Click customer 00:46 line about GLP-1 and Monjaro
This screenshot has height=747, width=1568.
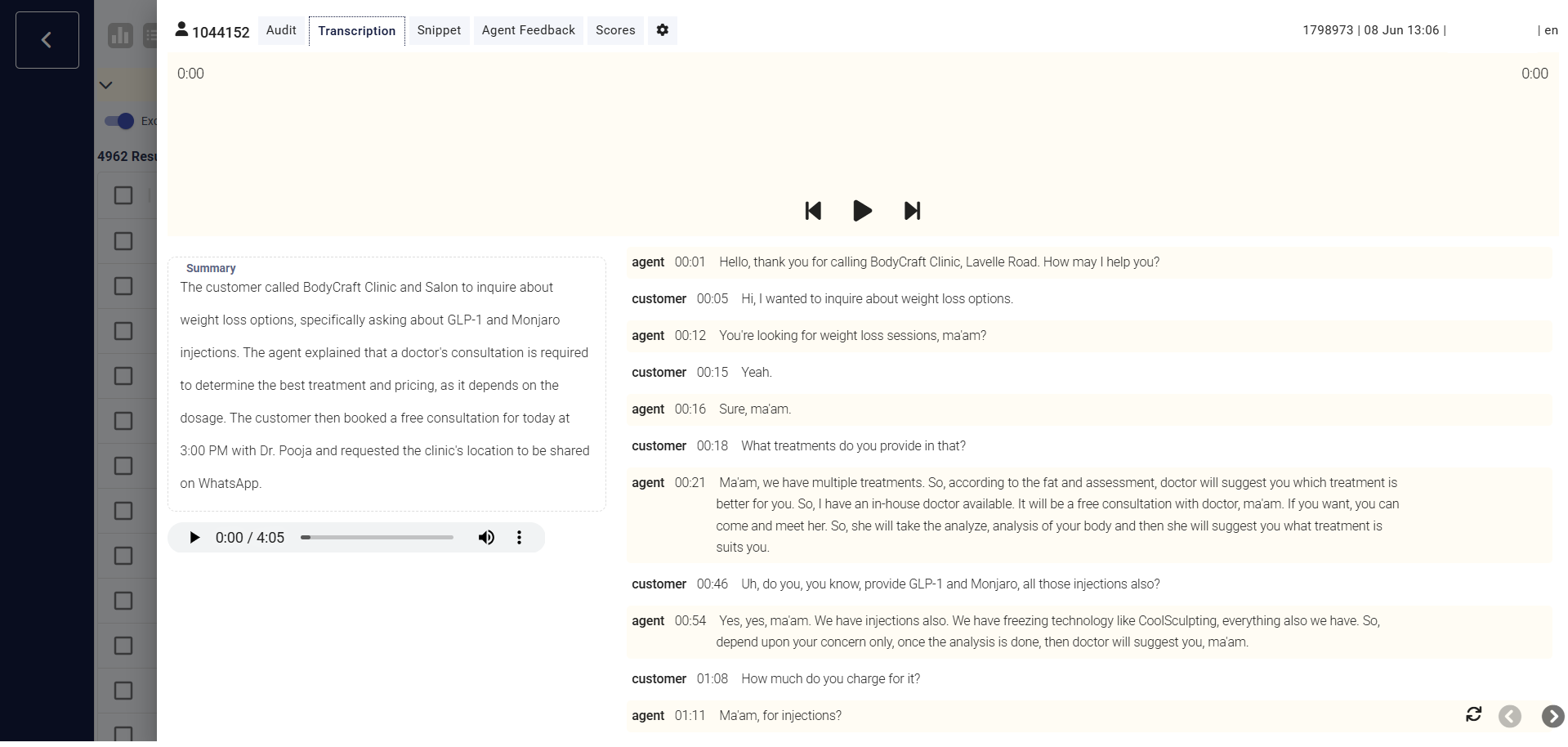coord(1088,584)
